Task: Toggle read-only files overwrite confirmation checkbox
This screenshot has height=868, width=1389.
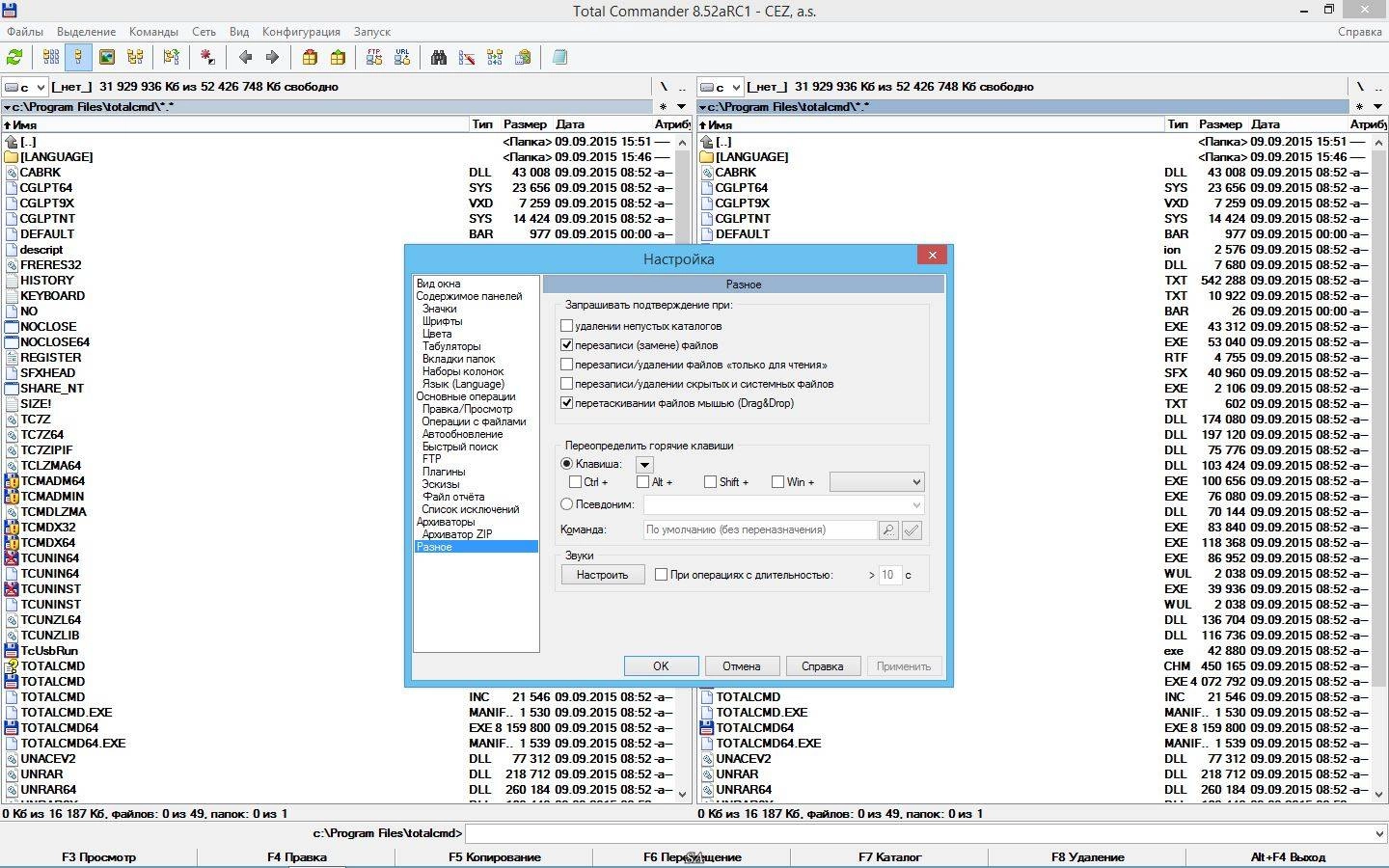Action: click(x=567, y=365)
